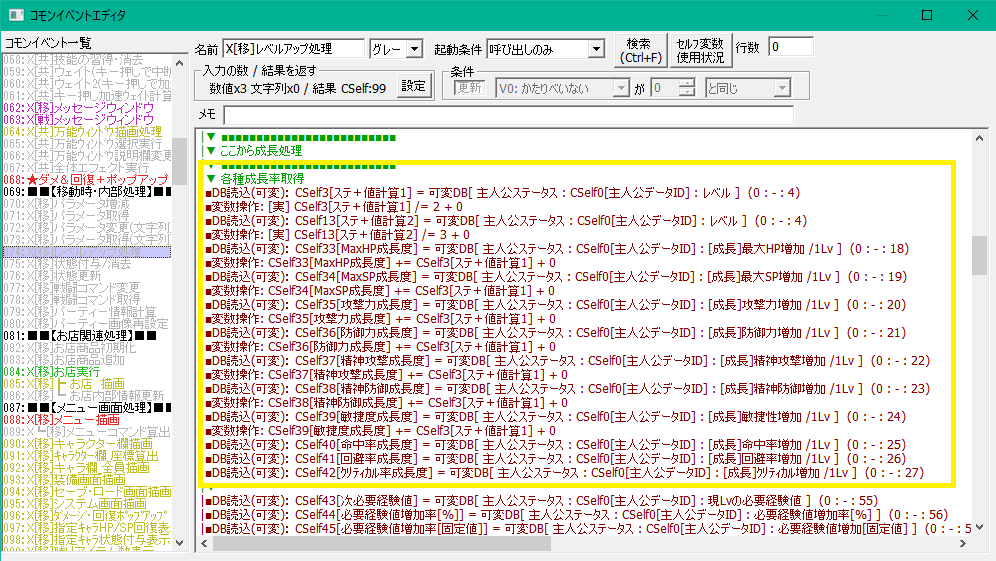The width and height of the screenshot is (996, 561).
Task: Click the code area's horizontal scrollbar thumb
Action: pos(381,543)
